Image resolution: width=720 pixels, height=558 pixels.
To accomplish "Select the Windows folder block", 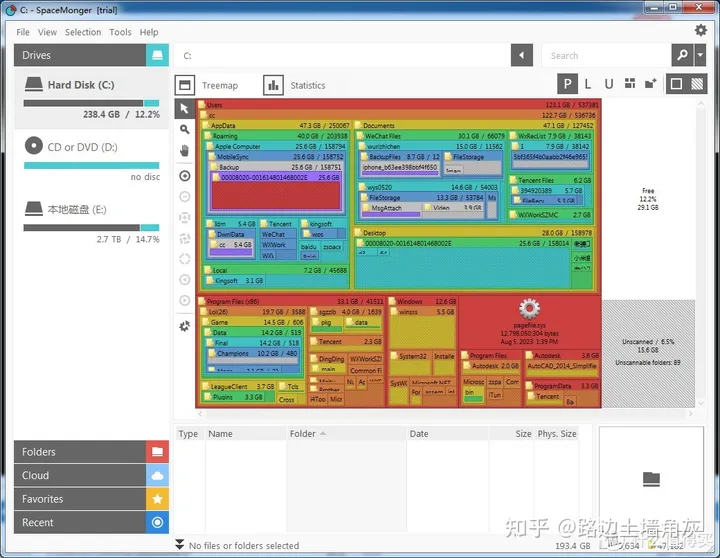I will [422, 301].
